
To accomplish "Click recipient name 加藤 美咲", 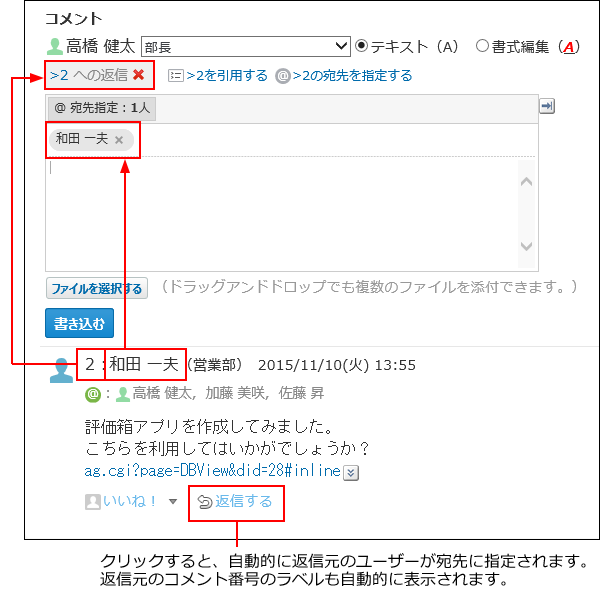I will [237, 393].
